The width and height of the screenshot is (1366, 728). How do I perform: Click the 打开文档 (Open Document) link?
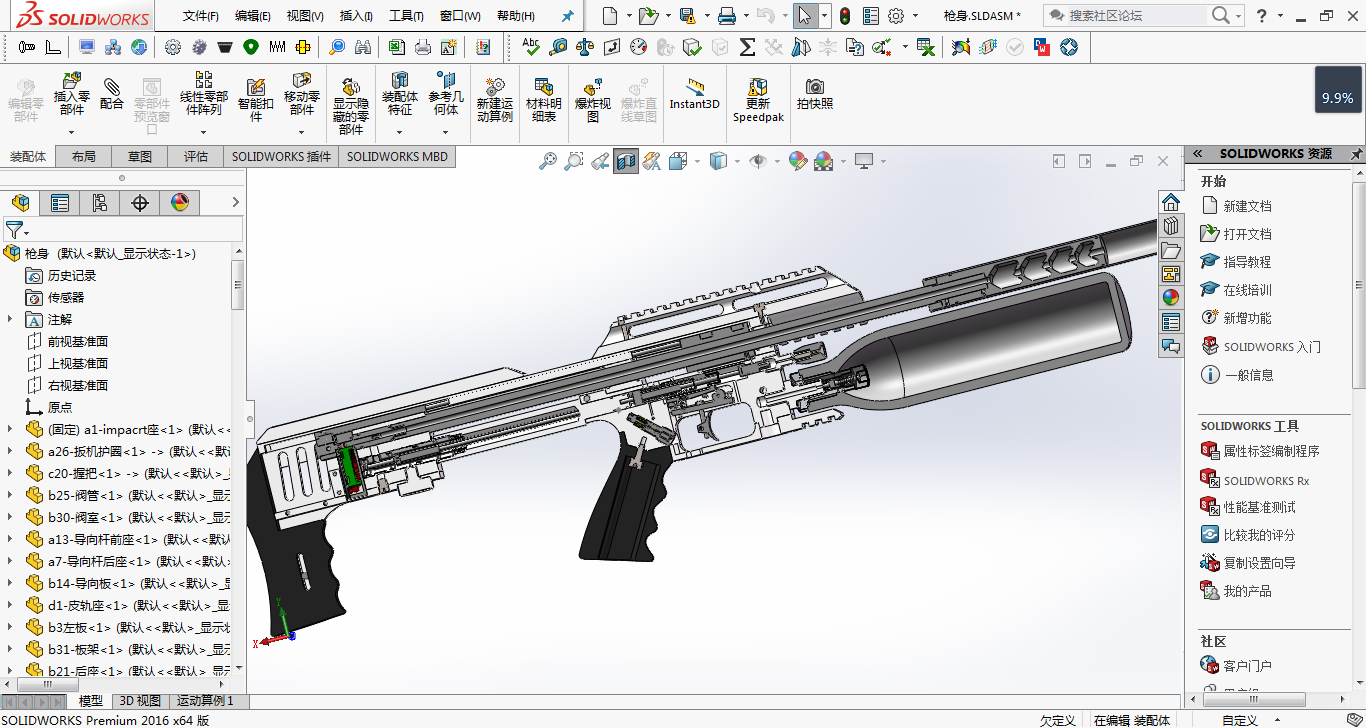(1248, 234)
